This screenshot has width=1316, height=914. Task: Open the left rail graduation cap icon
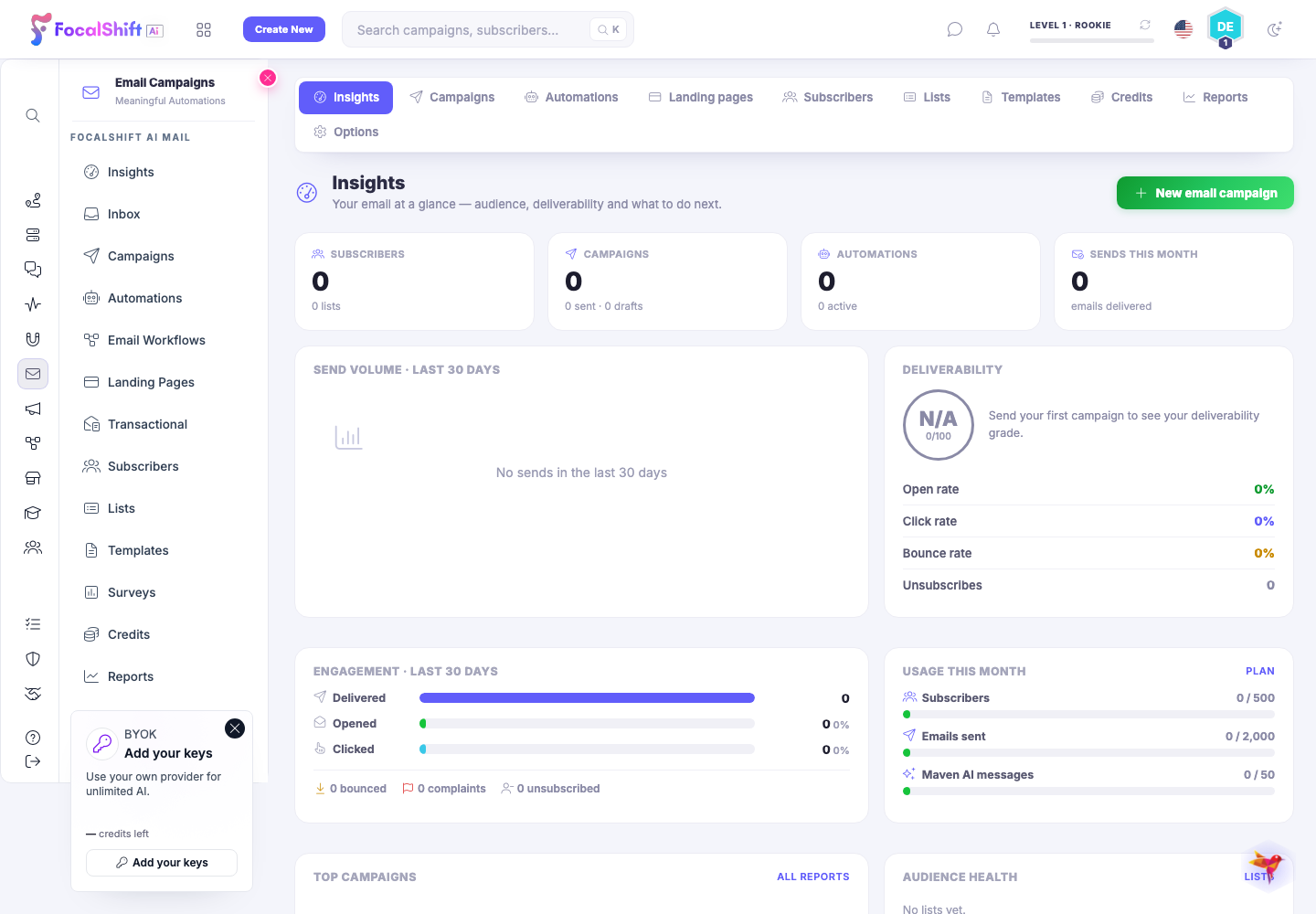pyautogui.click(x=33, y=513)
